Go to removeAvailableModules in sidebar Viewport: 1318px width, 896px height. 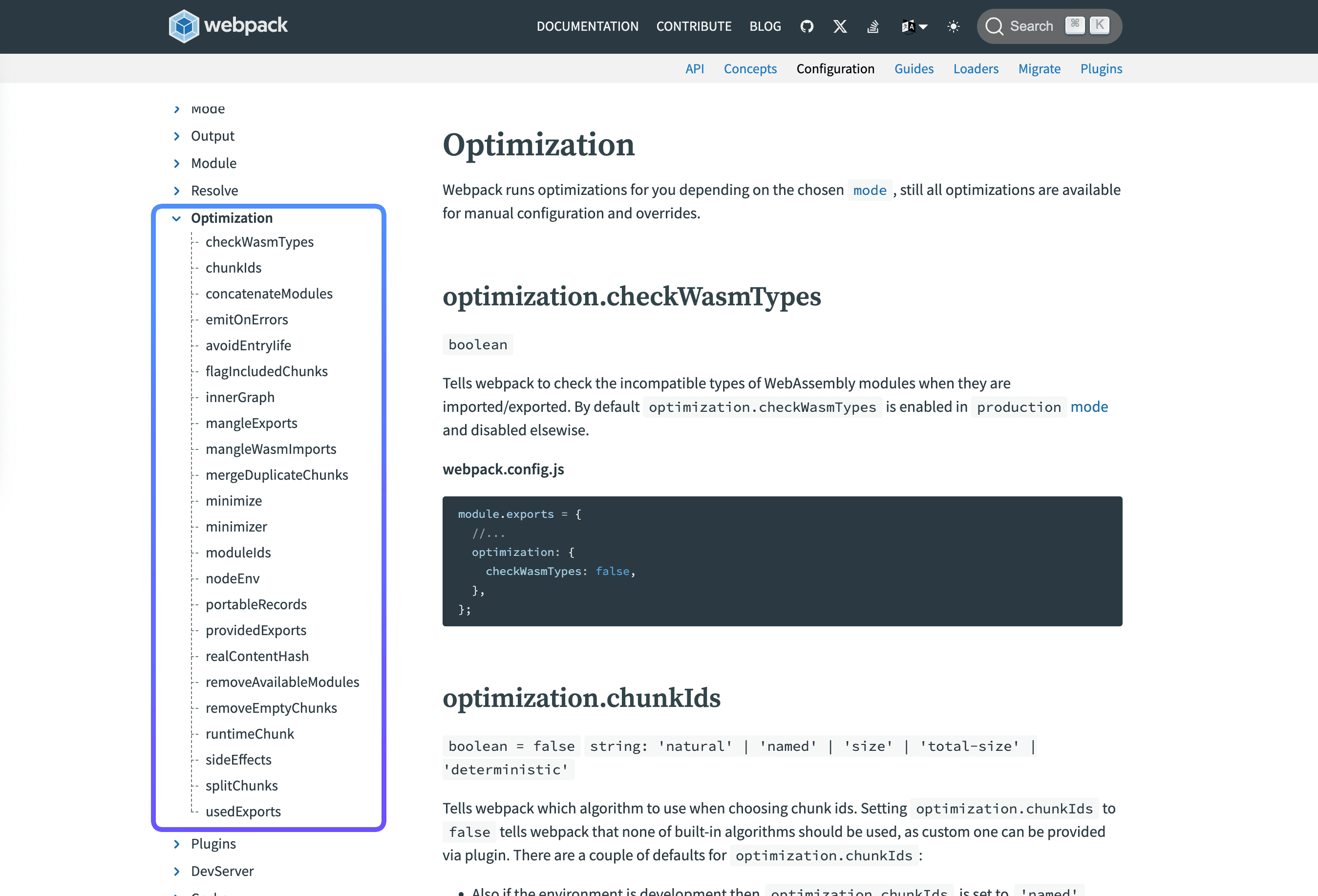[x=282, y=682]
